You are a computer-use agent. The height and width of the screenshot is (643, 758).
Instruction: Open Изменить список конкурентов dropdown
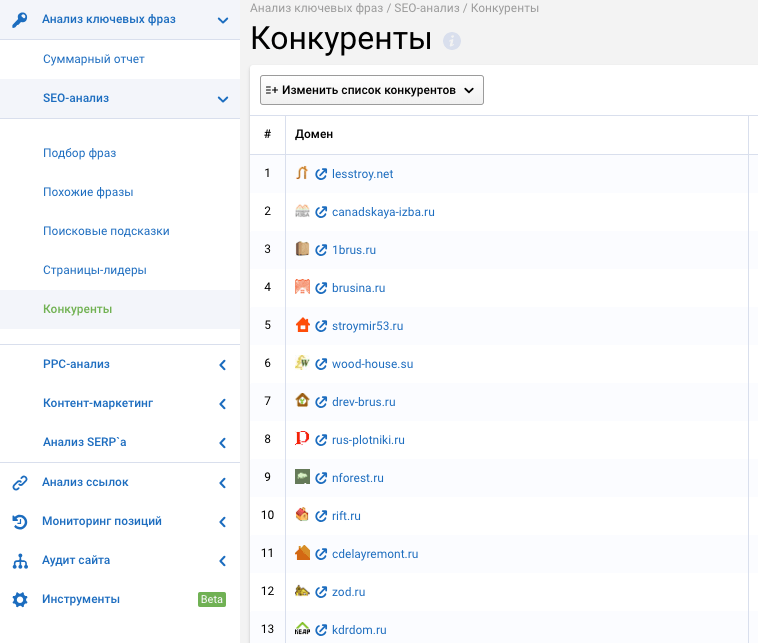pyautogui.click(x=372, y=90)
